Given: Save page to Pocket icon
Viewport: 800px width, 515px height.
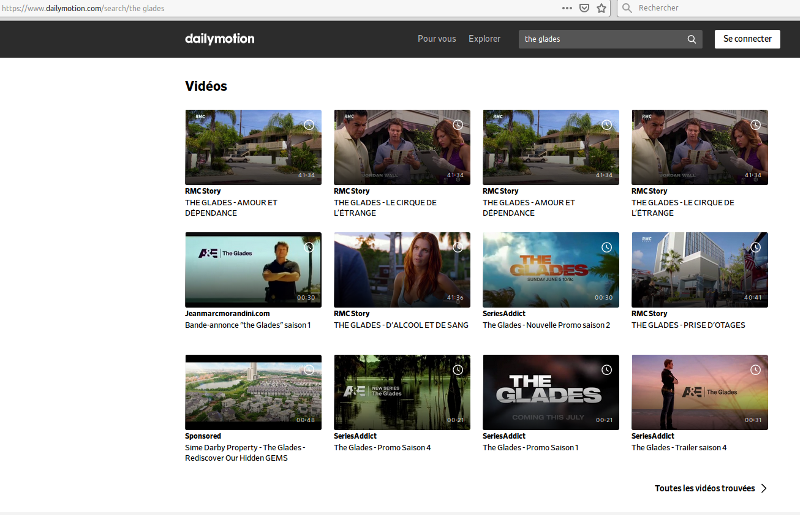Looking at the screenshot, I should 584,7.
